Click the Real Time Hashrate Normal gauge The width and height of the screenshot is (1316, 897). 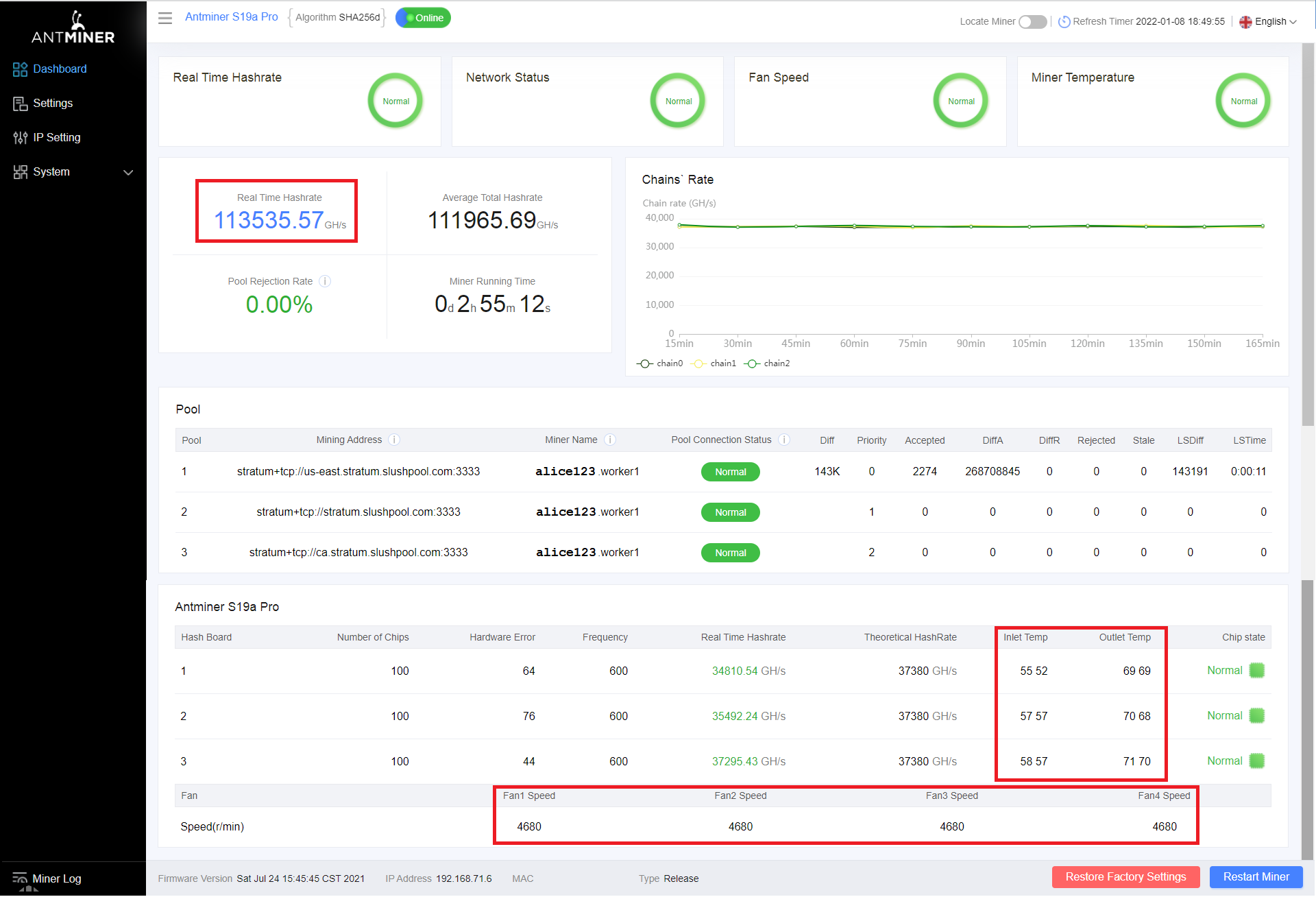pos(395,101)
